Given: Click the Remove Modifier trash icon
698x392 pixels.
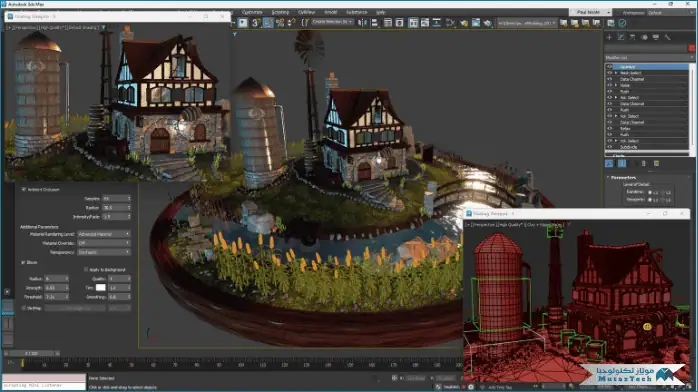Looking at the screenshot, I should [x=644, y=164].
